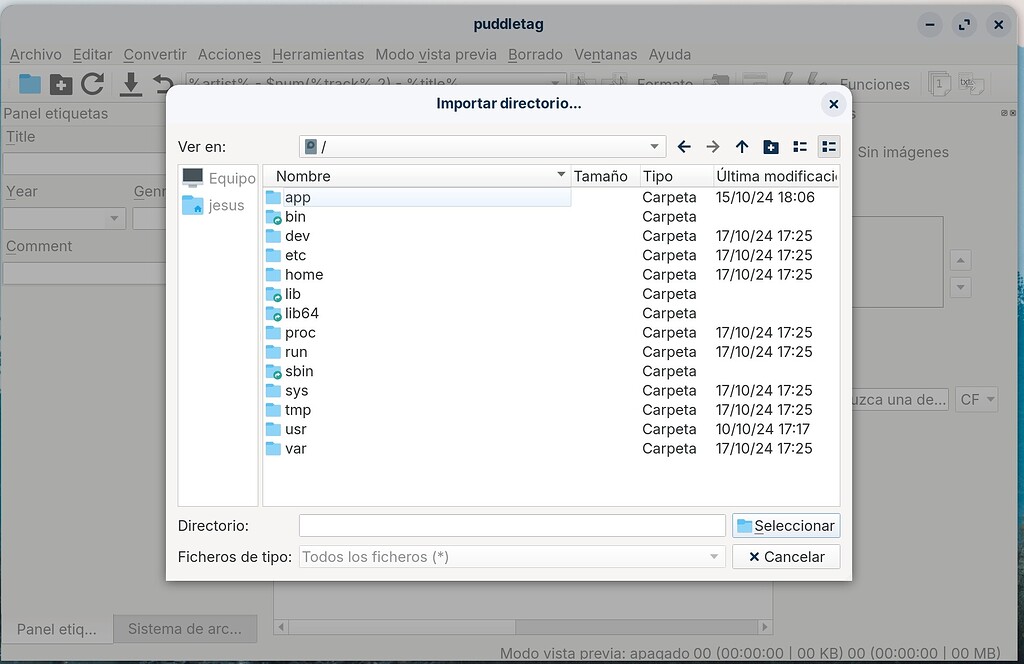1024x664 pixels.
Task: Click Funciones in puddletag toolbar
Action: tap(874, 84)
